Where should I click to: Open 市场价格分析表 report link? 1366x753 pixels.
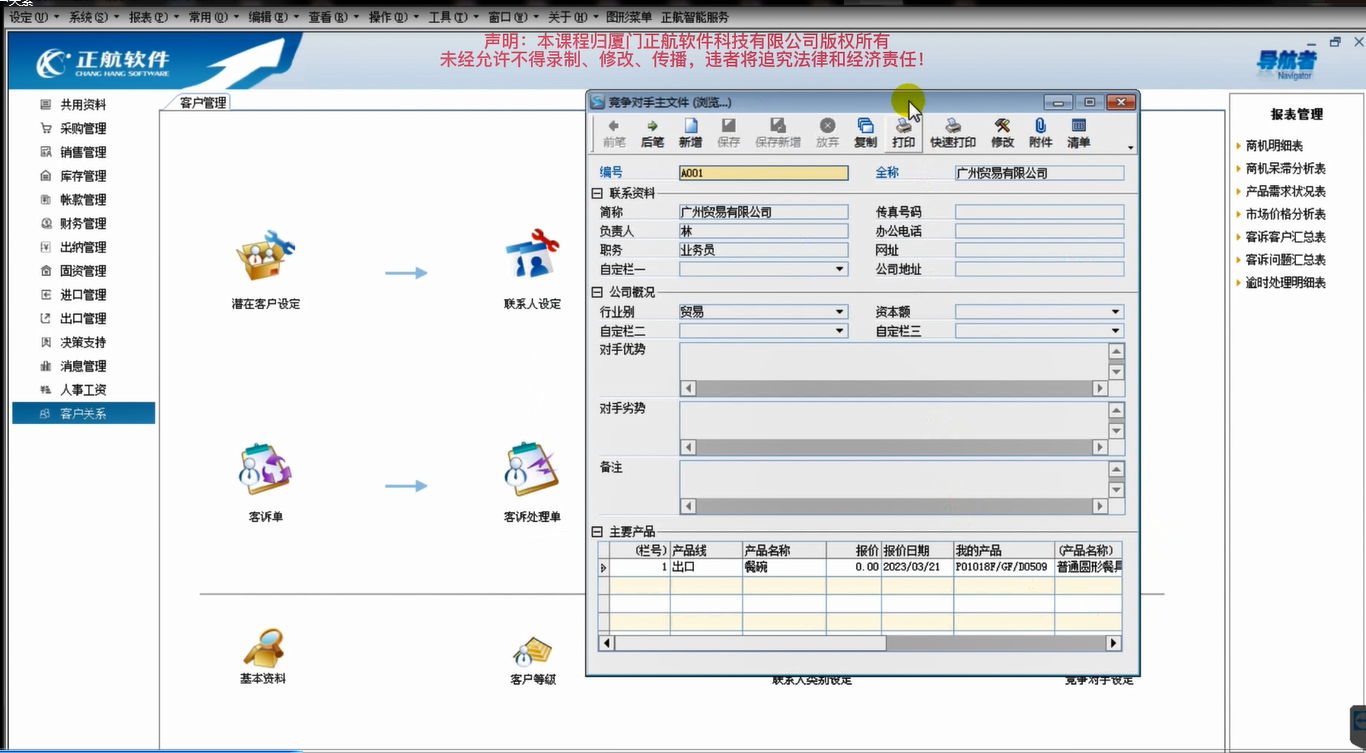click(1285, 215)
